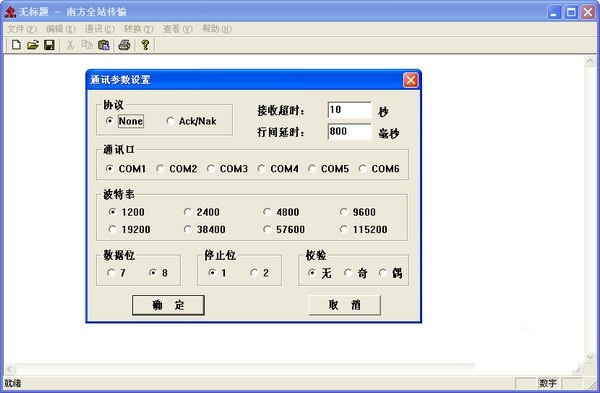Select 8 data bits
Screen dimensions: 600x393
(158, 273)
